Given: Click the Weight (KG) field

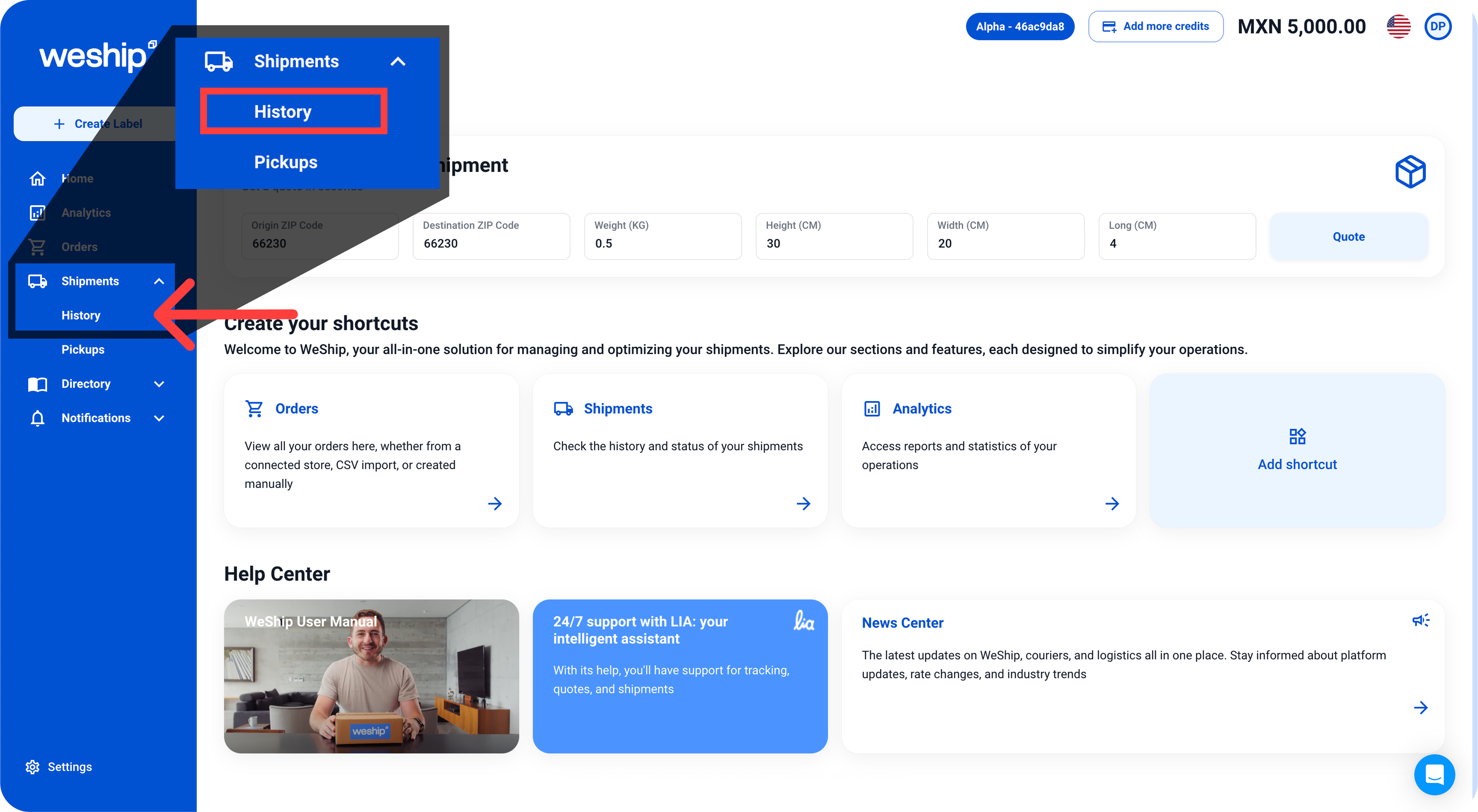Looking at the screenshot, I should coord(663,236).
